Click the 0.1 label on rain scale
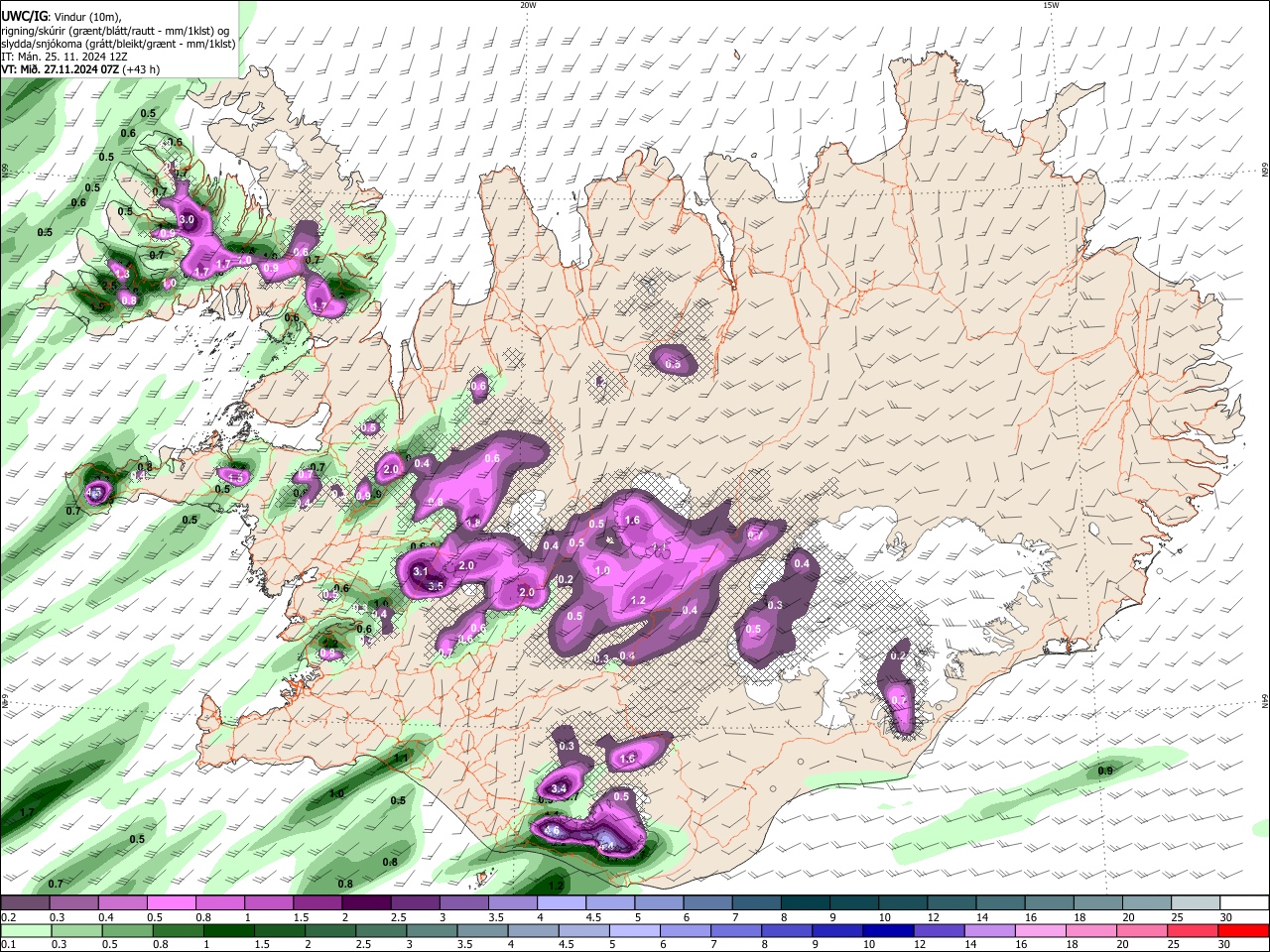 click(8, 944)
